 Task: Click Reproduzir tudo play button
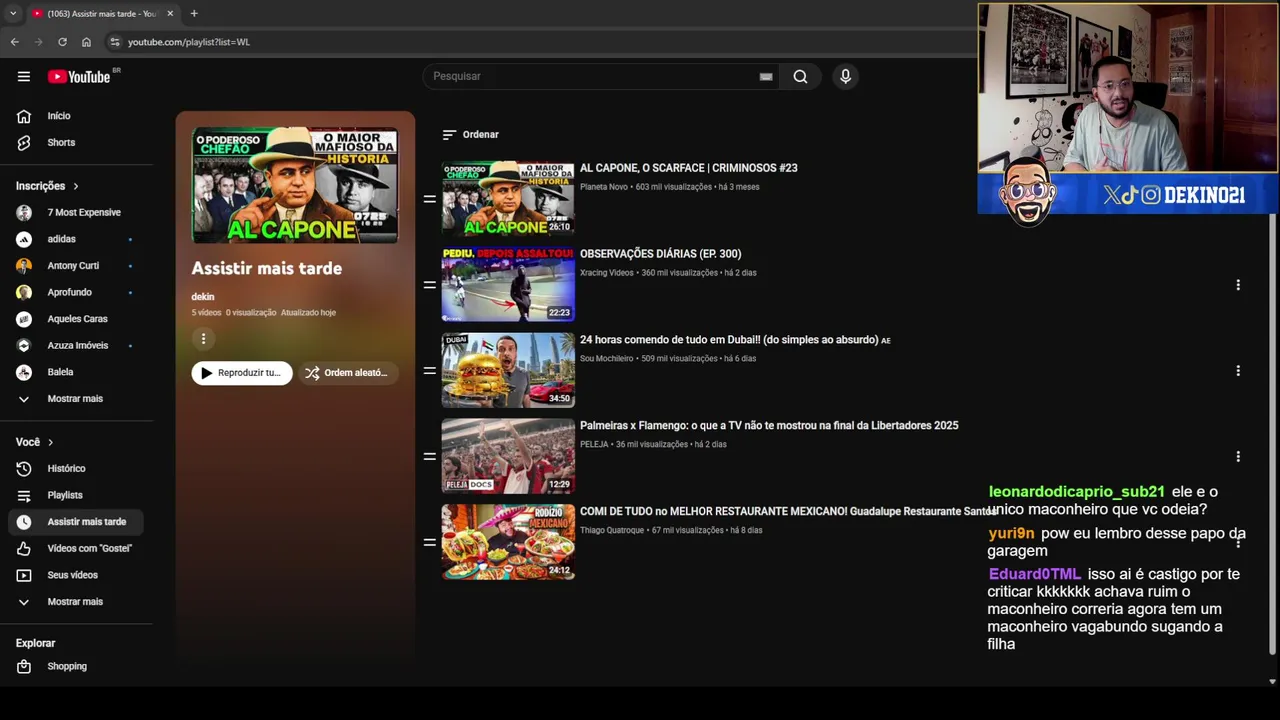(x=242, y=373)
